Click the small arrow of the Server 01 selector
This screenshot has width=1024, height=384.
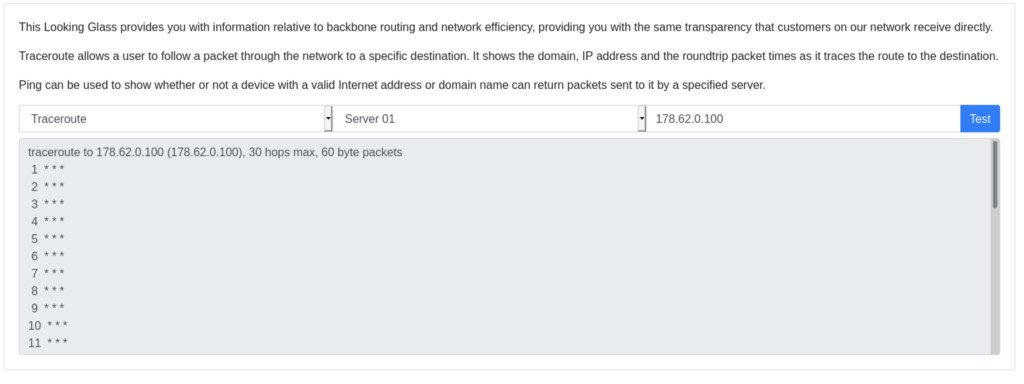pos(641,119)
